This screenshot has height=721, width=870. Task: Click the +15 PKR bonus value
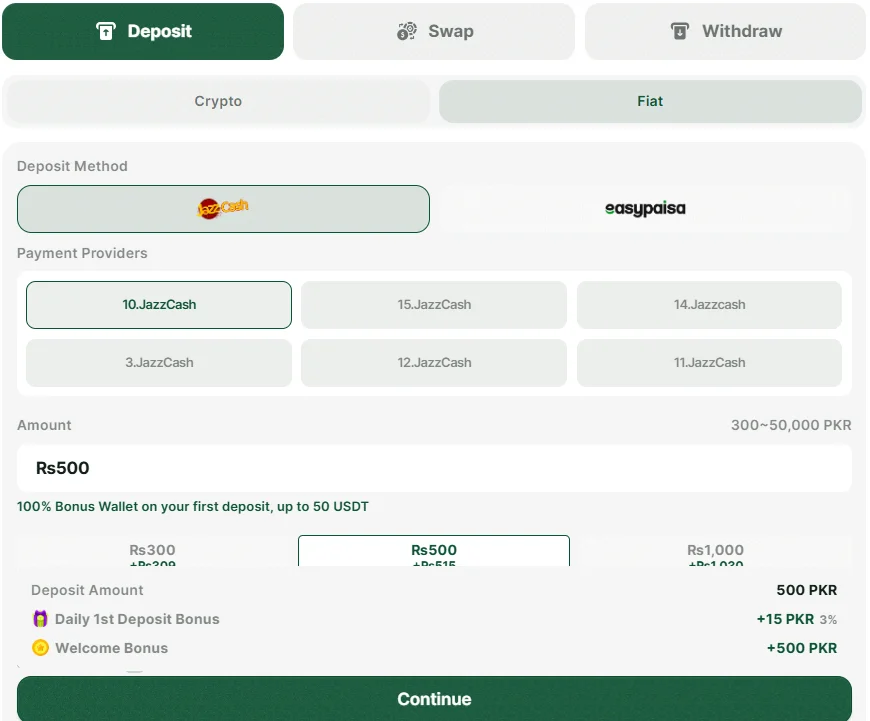[785, 619]
